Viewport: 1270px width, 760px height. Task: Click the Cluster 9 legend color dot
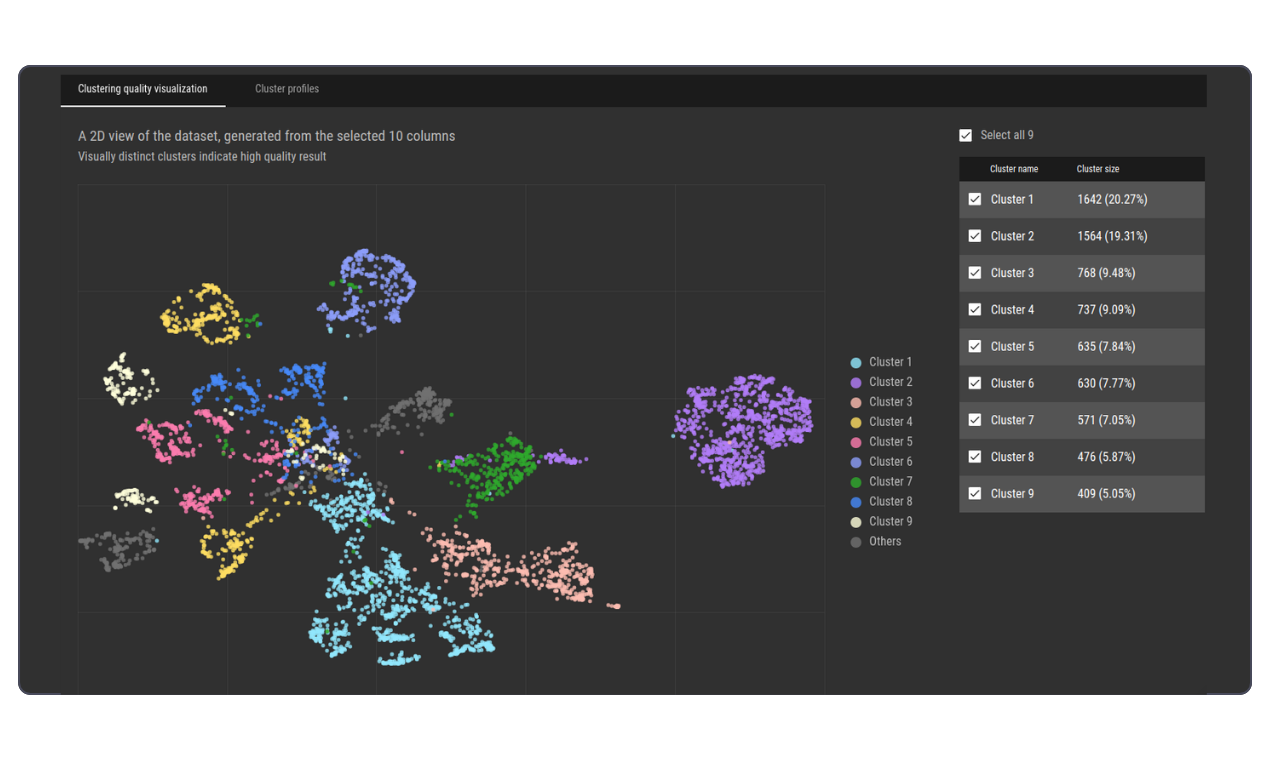pos(856,522)
